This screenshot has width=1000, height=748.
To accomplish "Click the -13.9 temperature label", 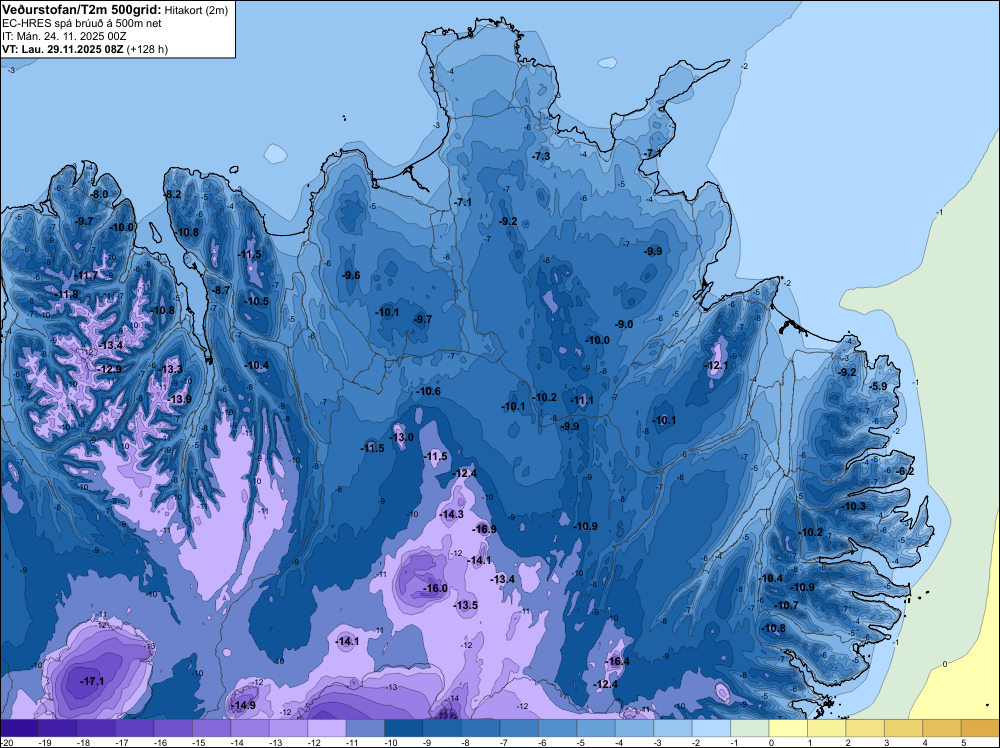I will click(x=179, y=399).
